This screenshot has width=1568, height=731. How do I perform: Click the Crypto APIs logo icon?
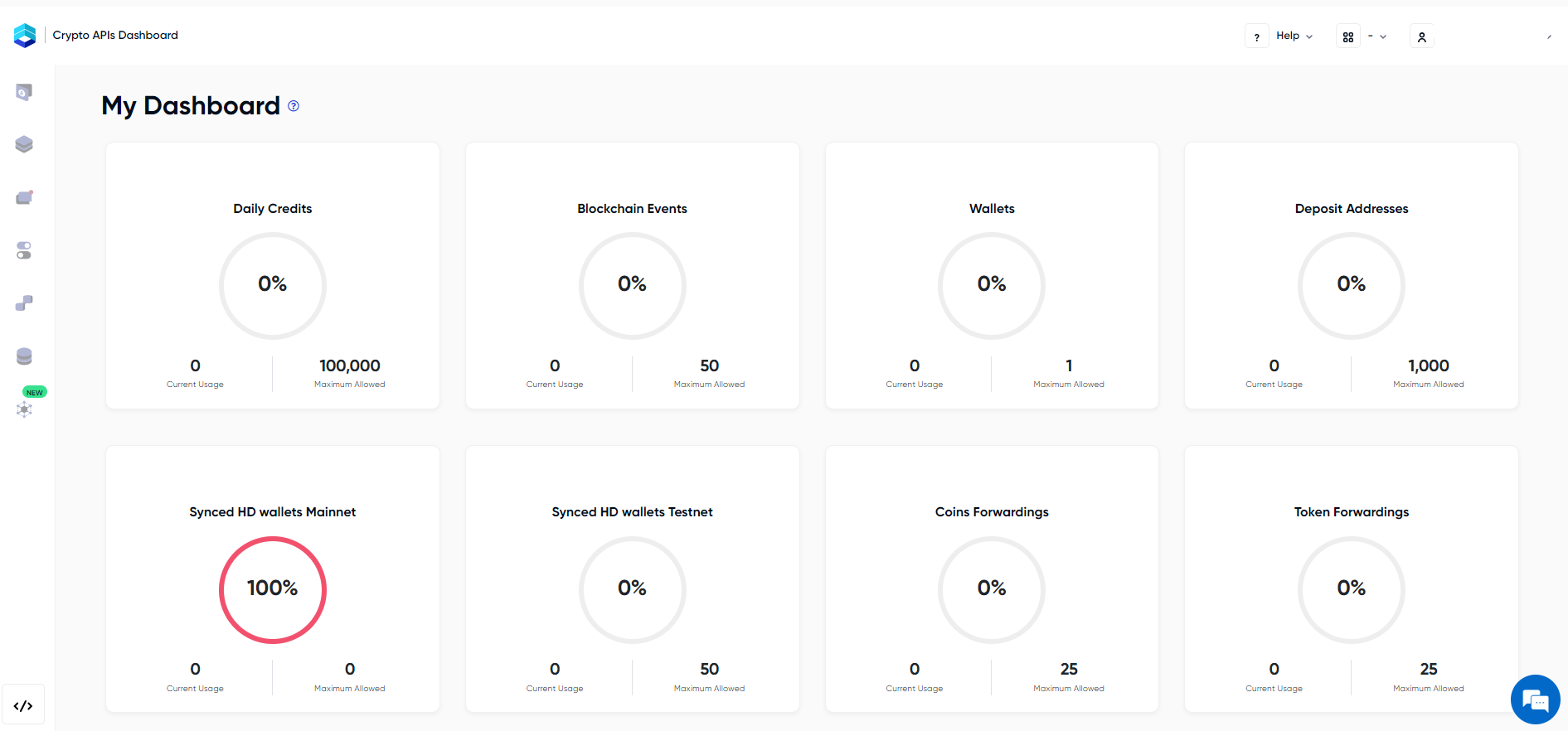(25, 36)
